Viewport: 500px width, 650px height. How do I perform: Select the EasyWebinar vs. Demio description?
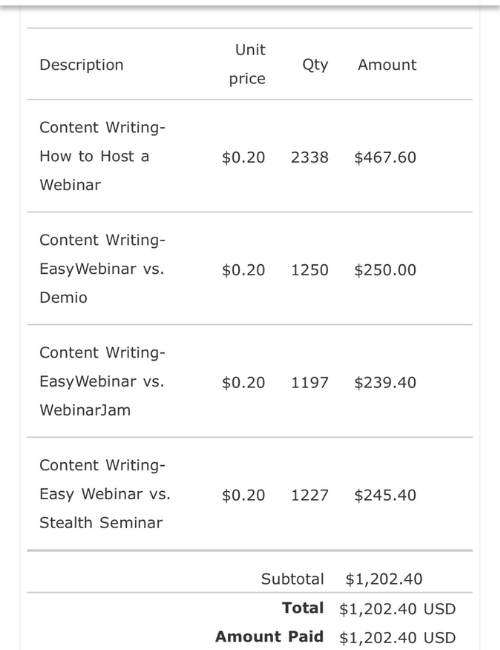pyautogui.click(x=102, y=269)
